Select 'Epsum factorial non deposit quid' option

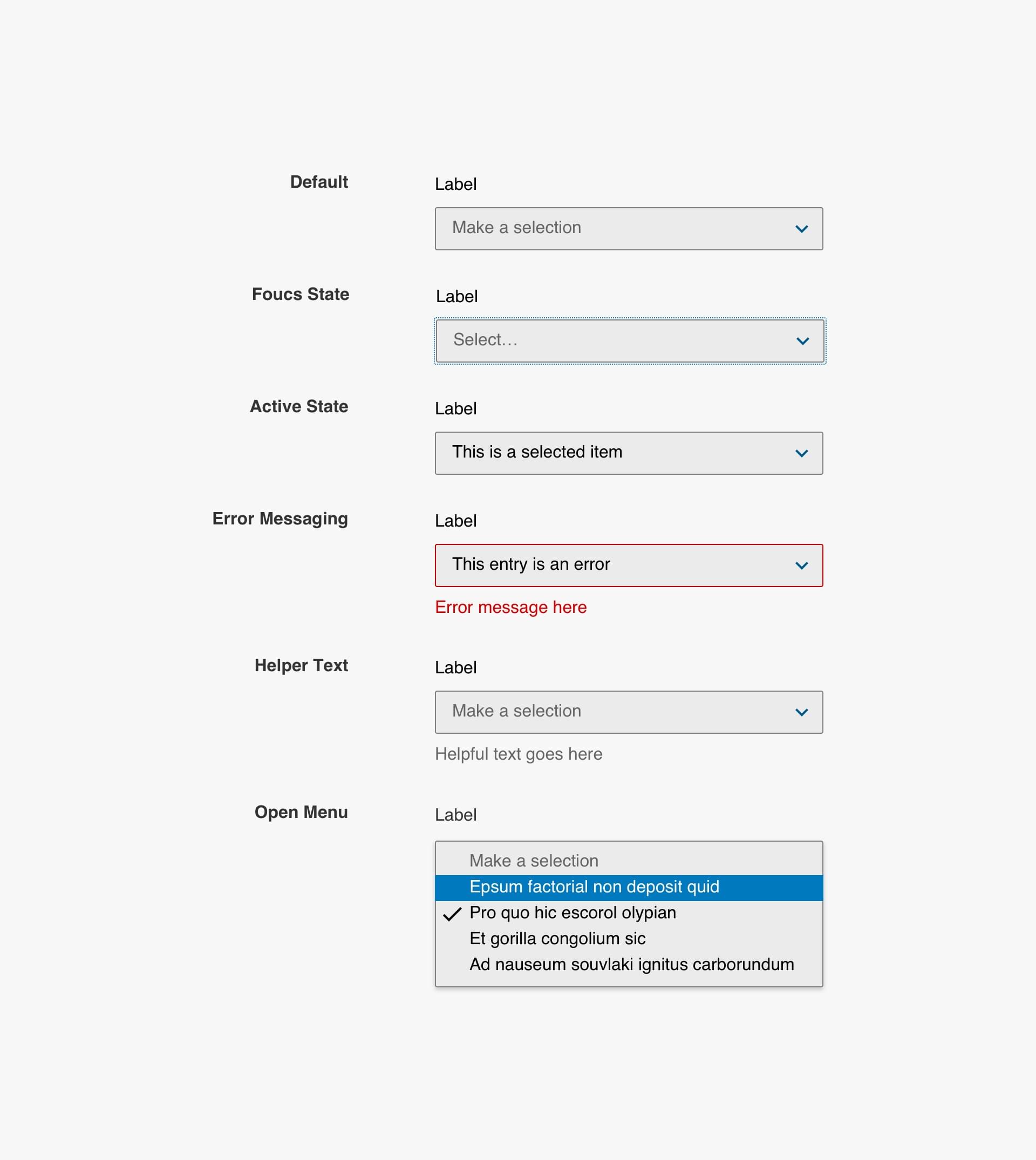pos(594,887)
